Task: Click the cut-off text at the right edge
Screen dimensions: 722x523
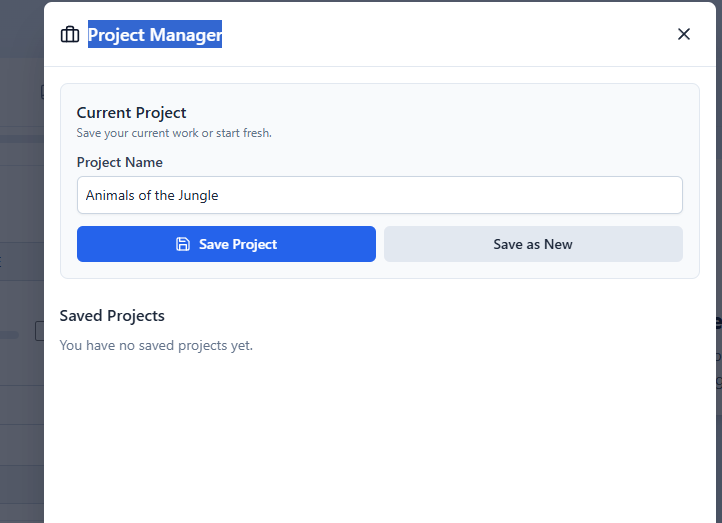Action: [x=717, y=323]
